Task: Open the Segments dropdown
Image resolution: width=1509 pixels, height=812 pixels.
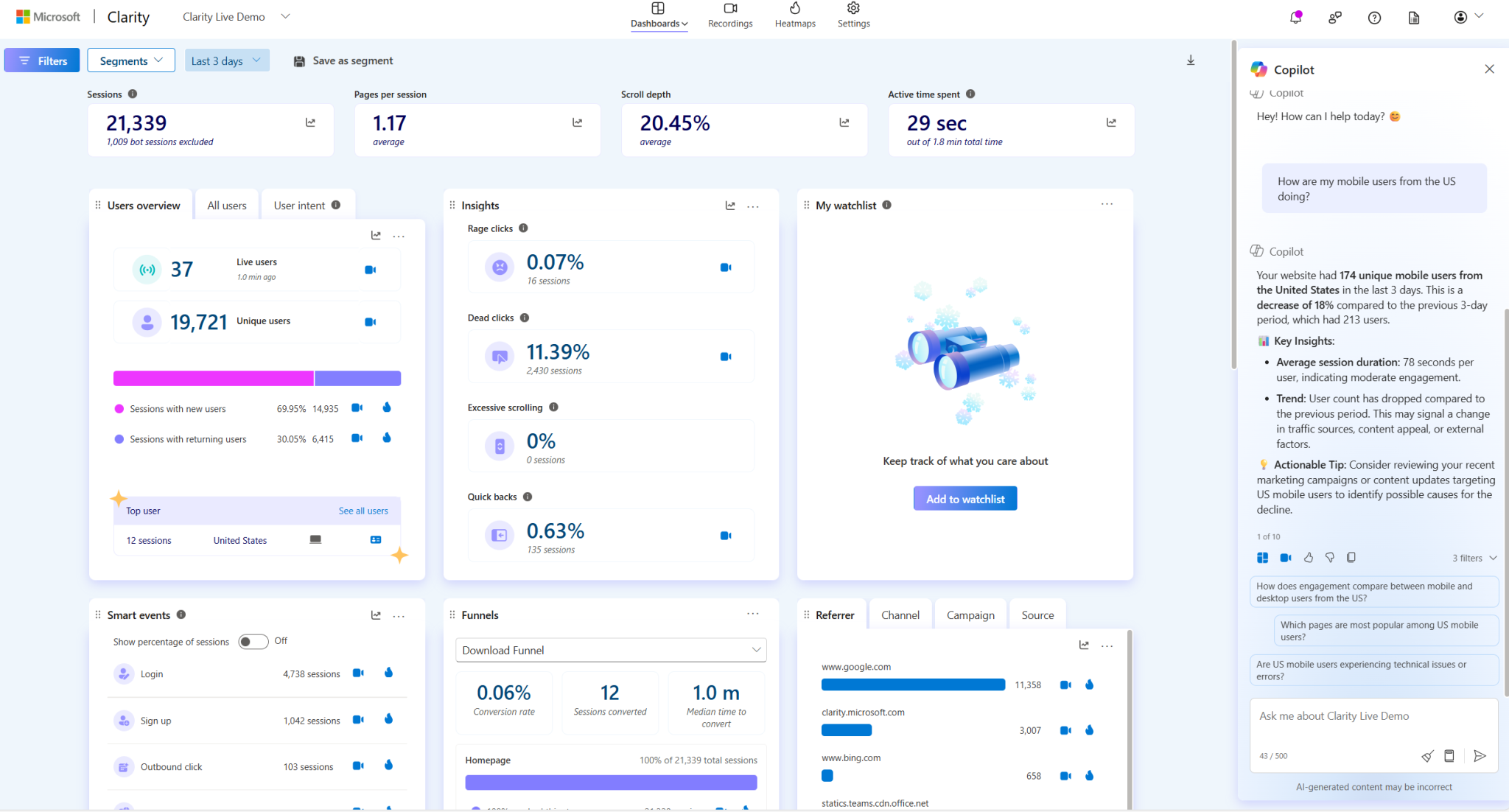Action: (x=131, y=60)
